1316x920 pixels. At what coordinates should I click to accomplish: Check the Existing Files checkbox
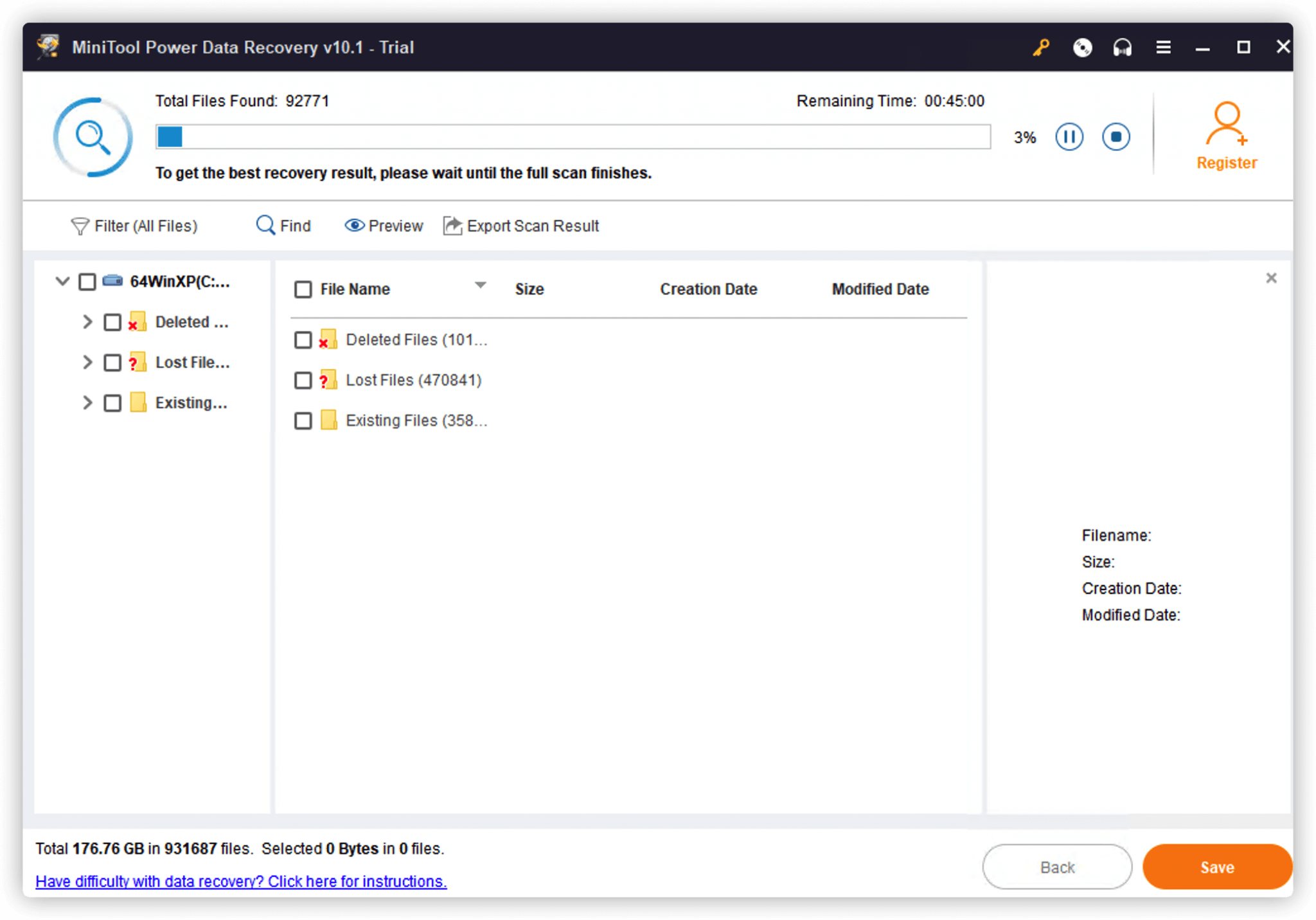click(x=303, y=420)
